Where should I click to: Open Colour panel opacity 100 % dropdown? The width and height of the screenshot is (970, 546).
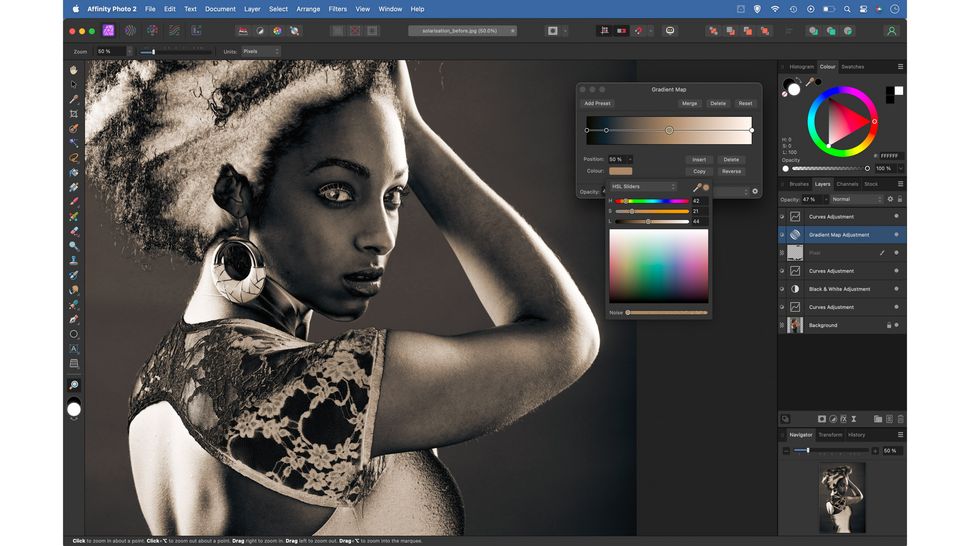900,168
